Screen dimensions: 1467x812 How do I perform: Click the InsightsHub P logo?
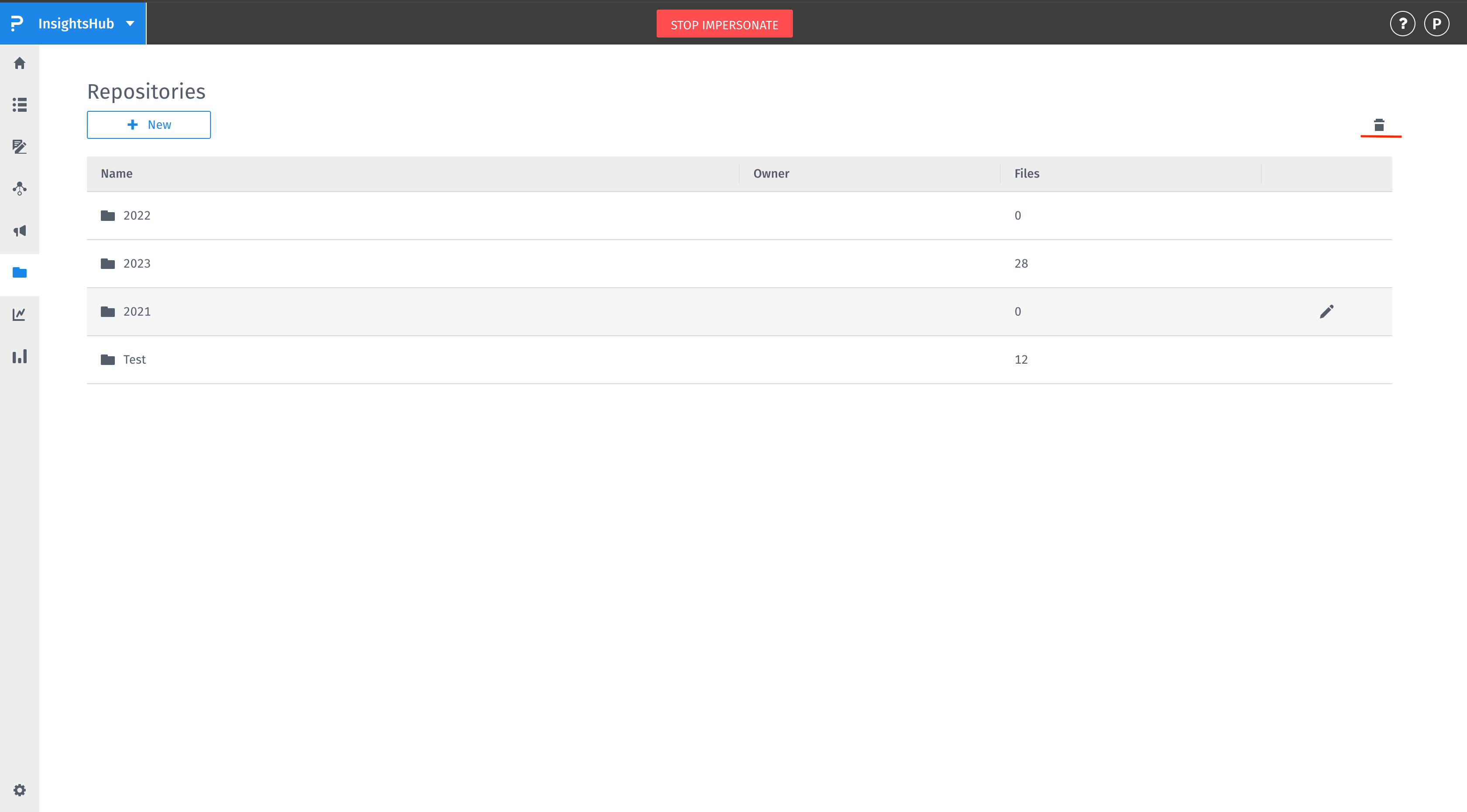pyautogui.click(x=17, y=23)
